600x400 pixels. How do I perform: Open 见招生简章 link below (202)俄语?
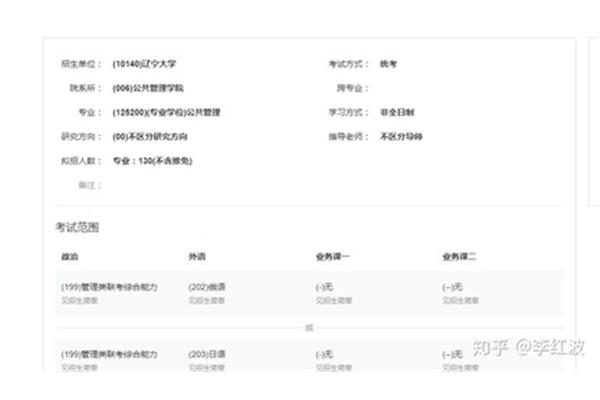(x=207, y=300)
